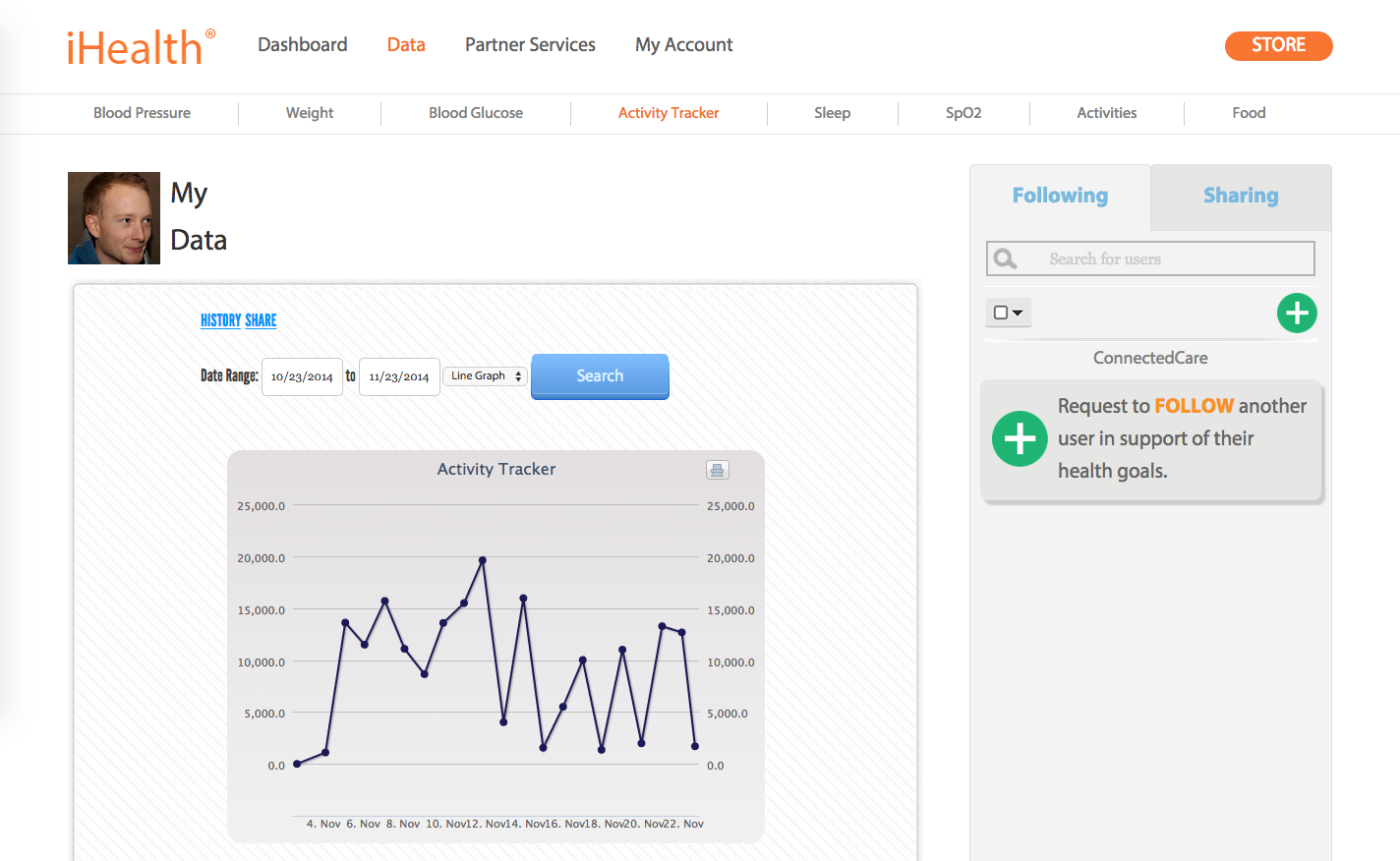Select the Following tab
Viewport: 1400px width, 861px height.
tap(1060, 196)
